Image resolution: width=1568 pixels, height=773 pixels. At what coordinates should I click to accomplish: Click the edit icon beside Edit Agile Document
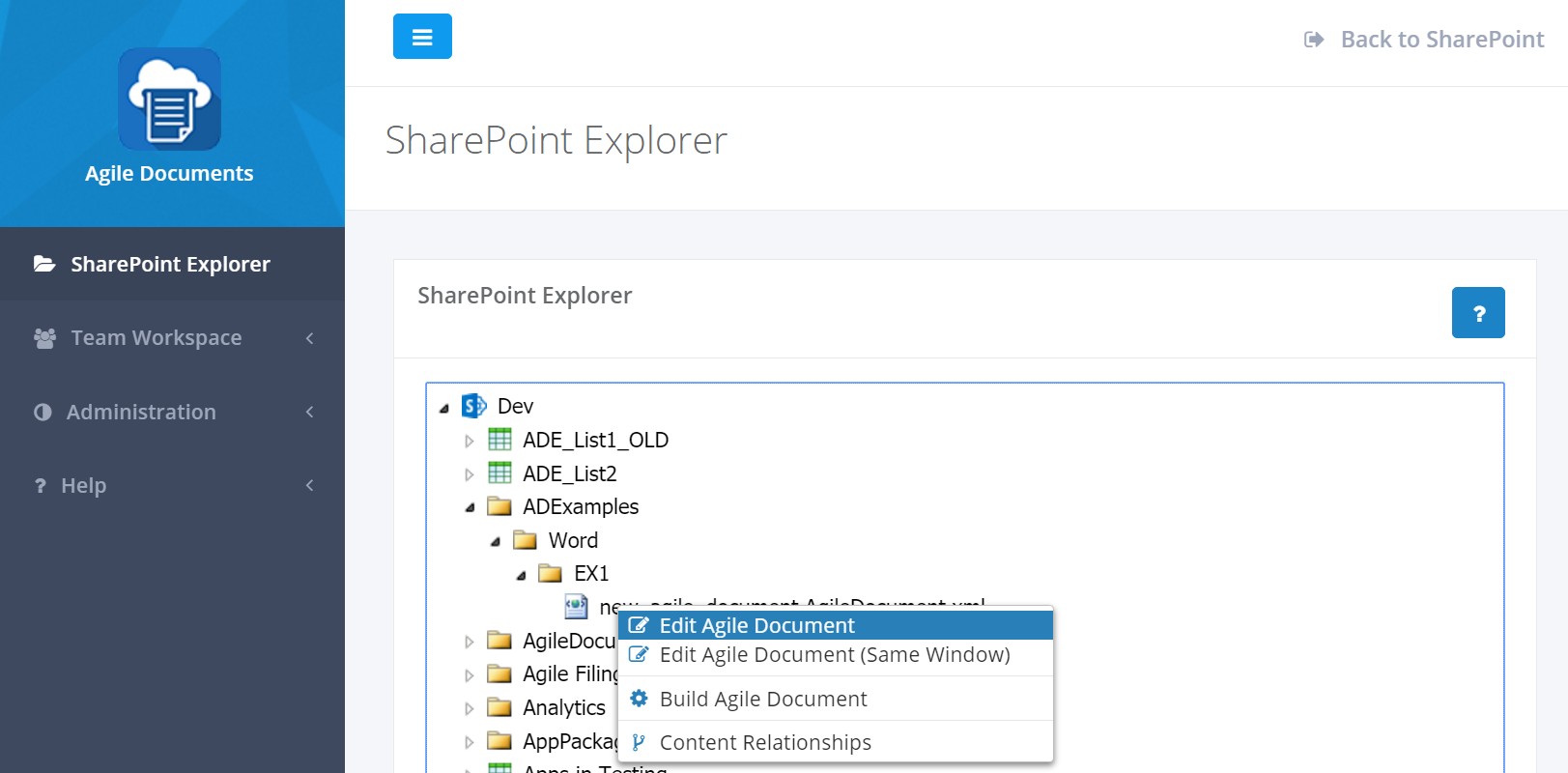coord(639,625)
